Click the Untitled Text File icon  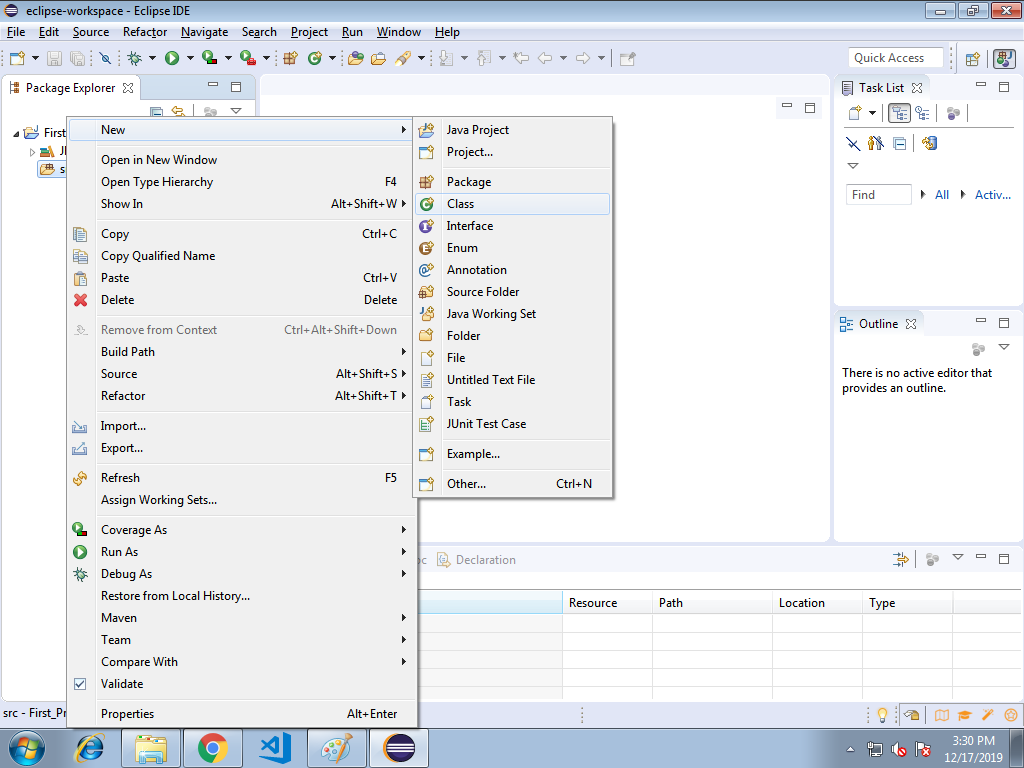tap(426, 380)
